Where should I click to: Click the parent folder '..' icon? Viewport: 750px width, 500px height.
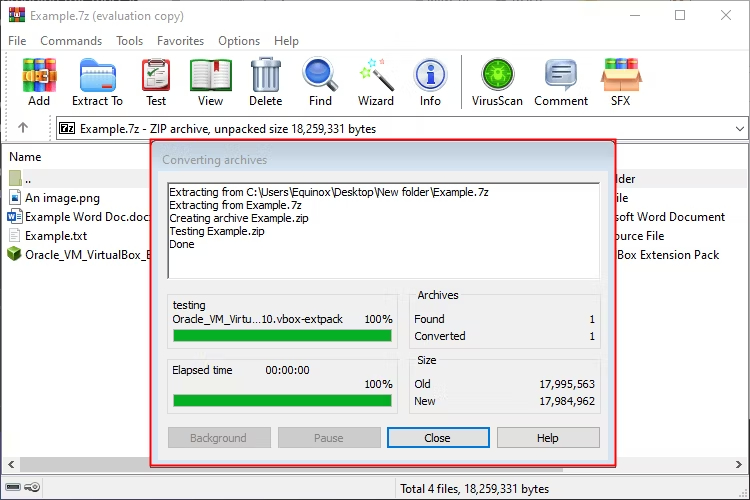pyautogui.click(x=15, y=178)
